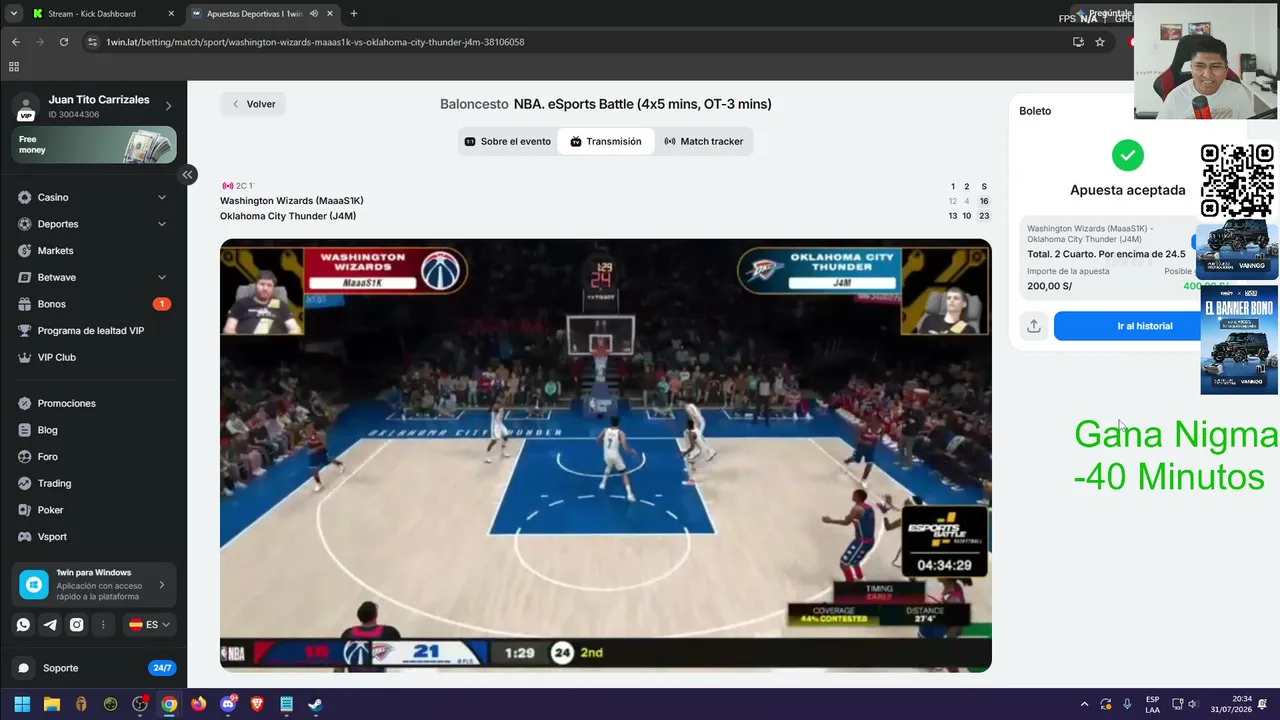Open the Chrome tab search dropdown
The width and height of the screenshot is (1280, 720).
tap(13, 14)
